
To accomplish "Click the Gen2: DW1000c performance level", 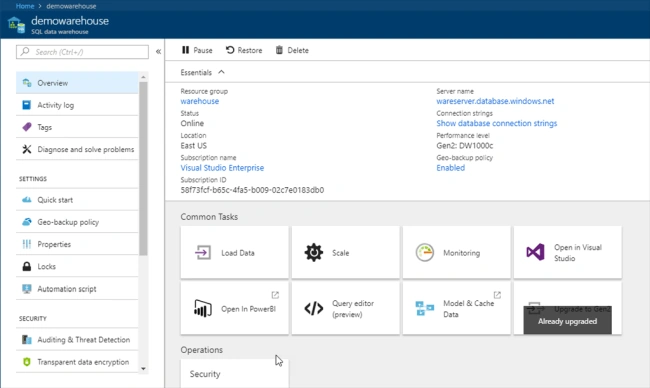I will pyautogui.click(x=465, y=146).
